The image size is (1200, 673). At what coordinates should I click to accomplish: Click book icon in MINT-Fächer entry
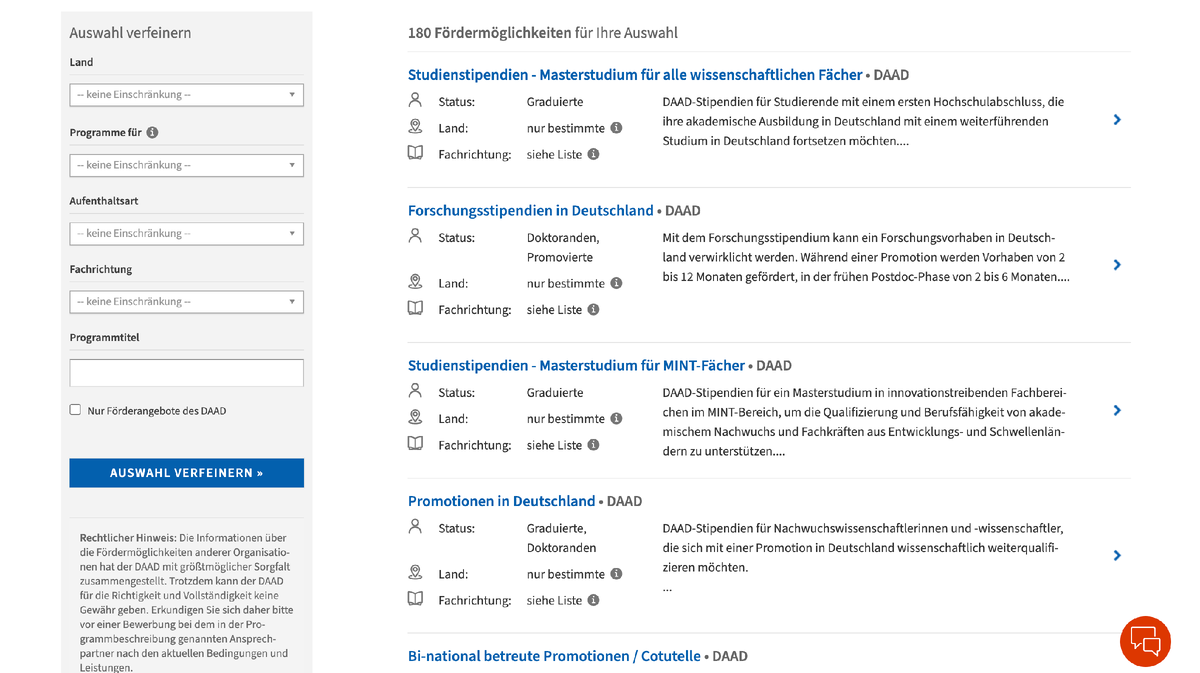tap(415, 443)
